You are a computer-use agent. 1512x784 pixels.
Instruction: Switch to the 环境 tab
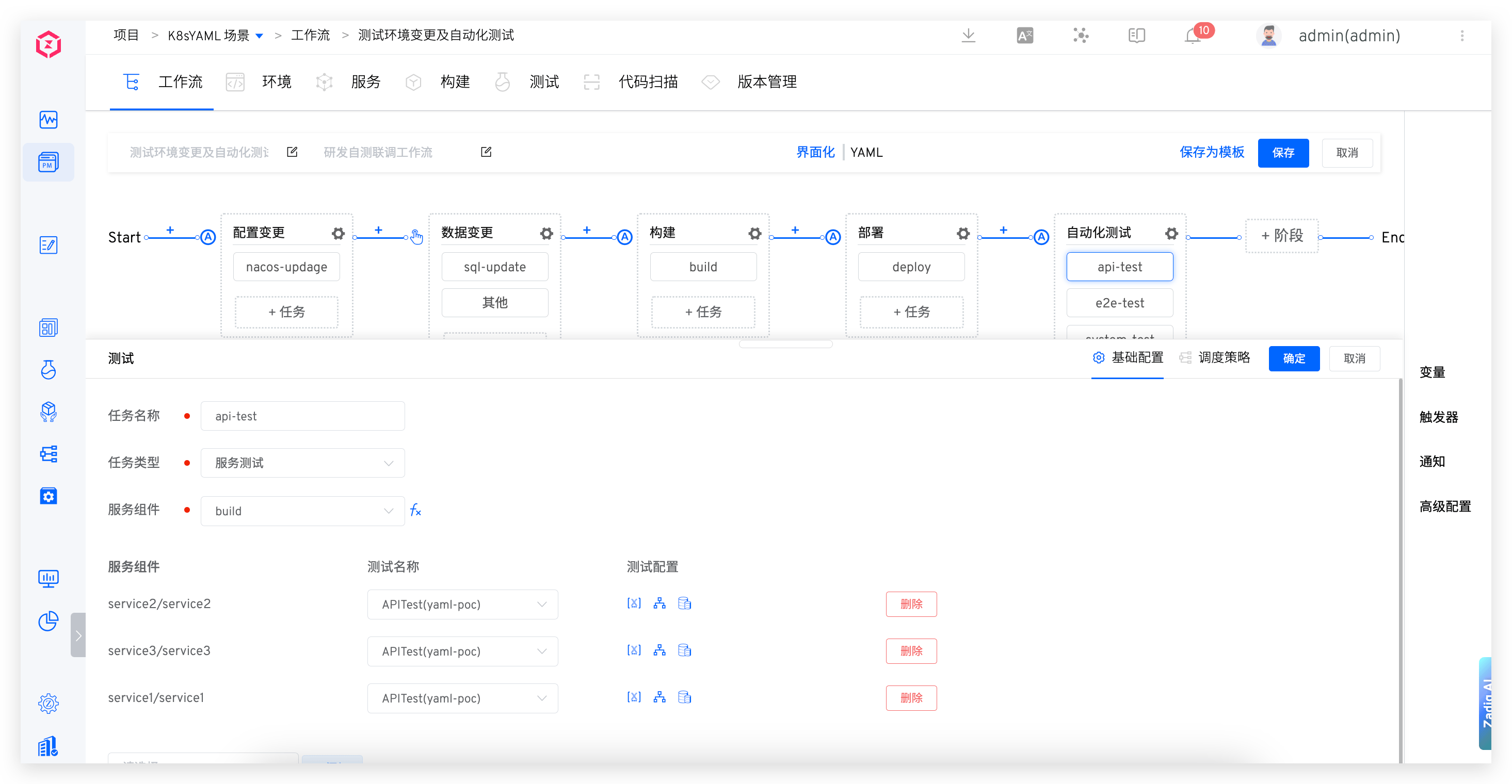(276, 82)
